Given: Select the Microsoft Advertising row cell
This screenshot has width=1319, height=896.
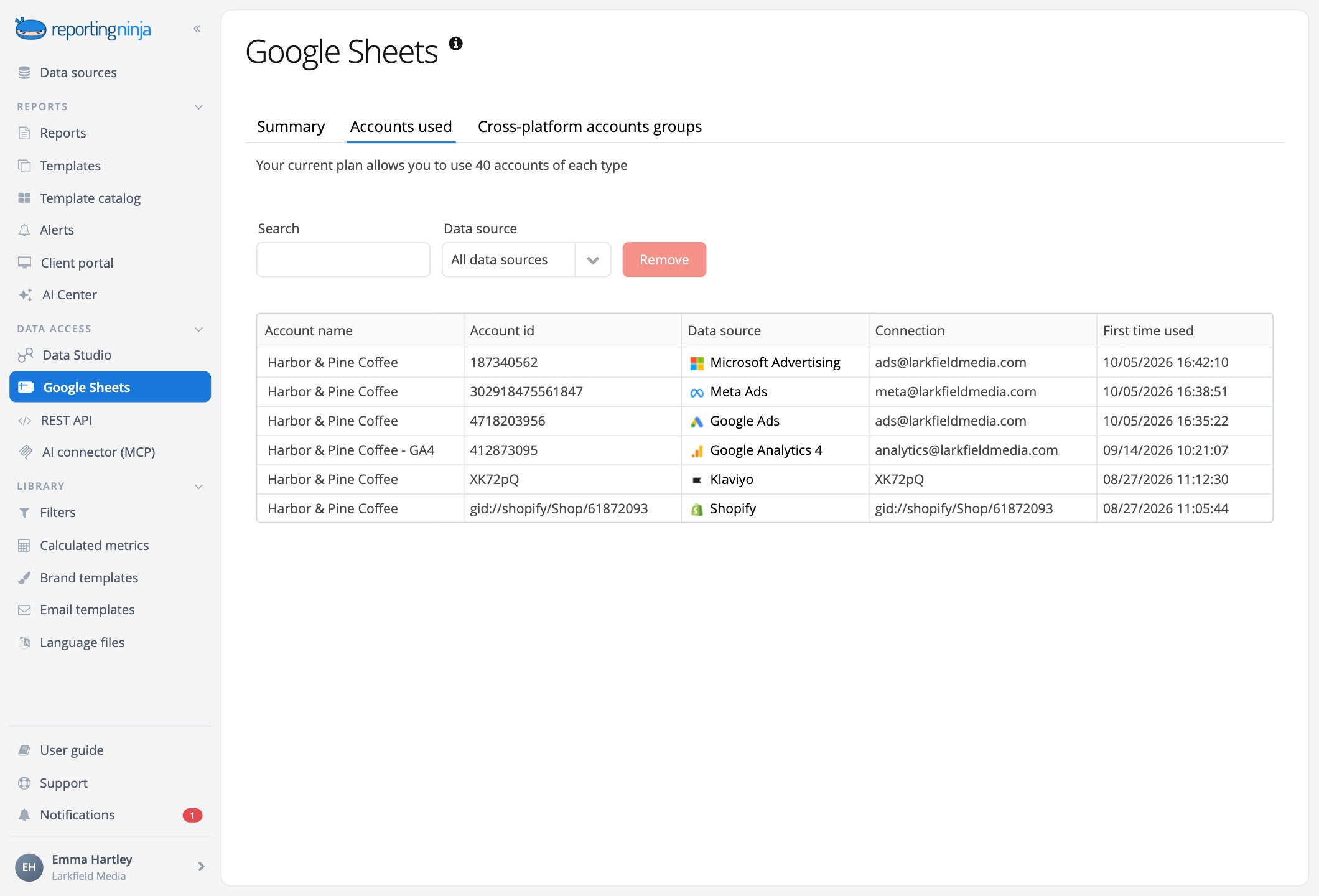Looking at the screenshot, I should (775, 362).
